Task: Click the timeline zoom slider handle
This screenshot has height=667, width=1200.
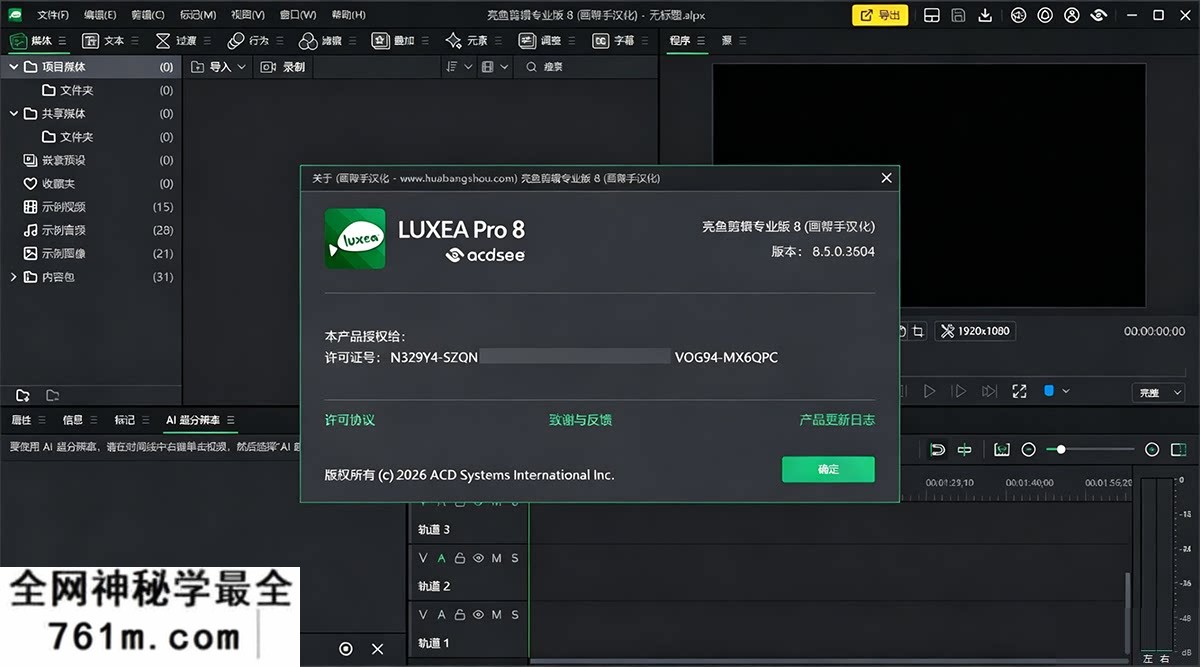Action: (1061, 450)
